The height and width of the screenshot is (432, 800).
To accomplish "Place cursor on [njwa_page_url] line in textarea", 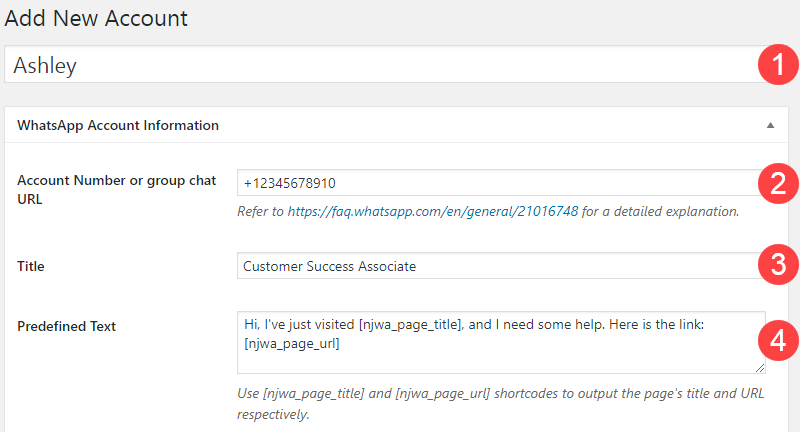I will pos(292,344).
